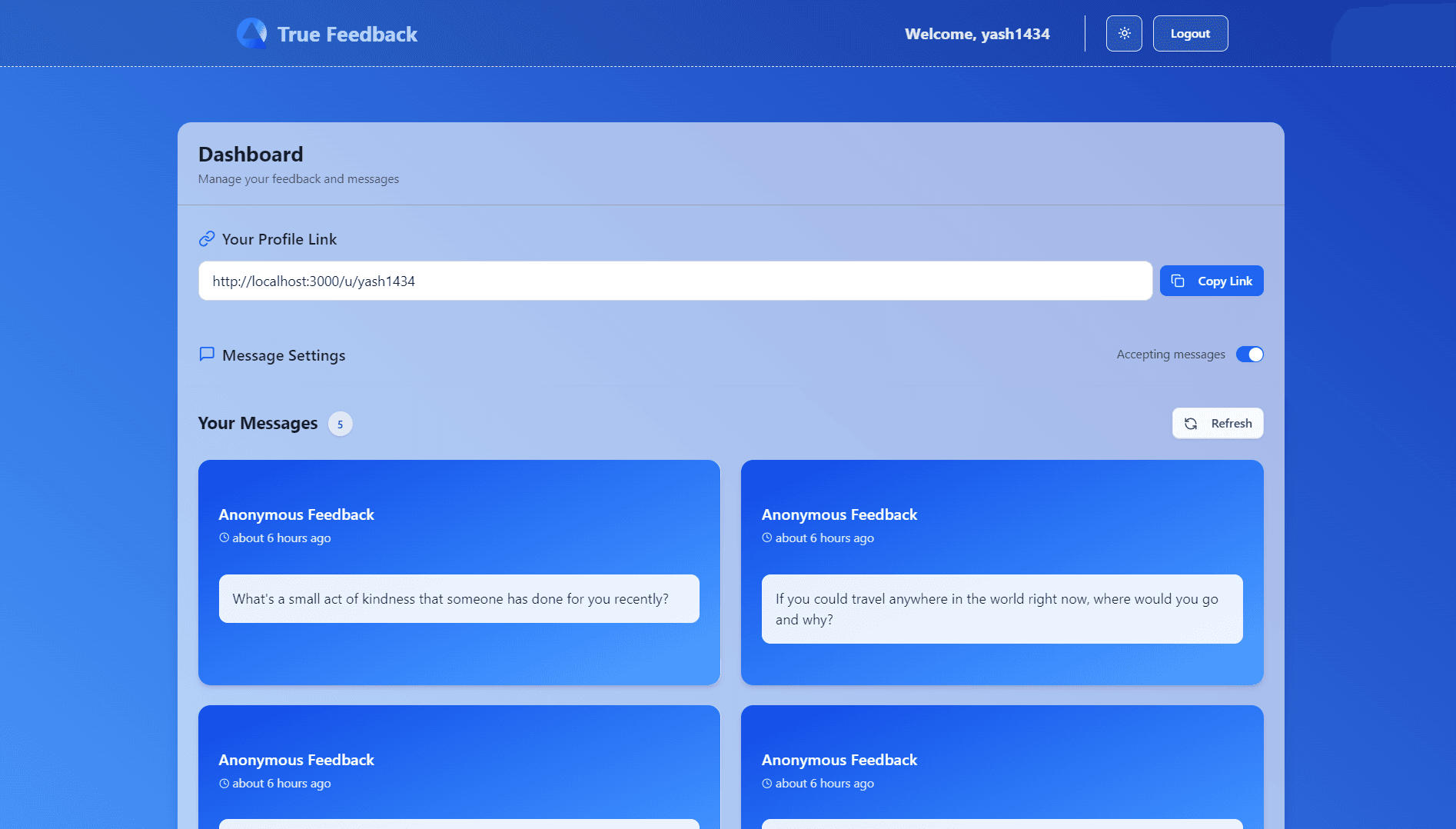The height and width of the screenshot is (829, 1456).
Task: Click the Message Settings label
Action: (283, 355)
